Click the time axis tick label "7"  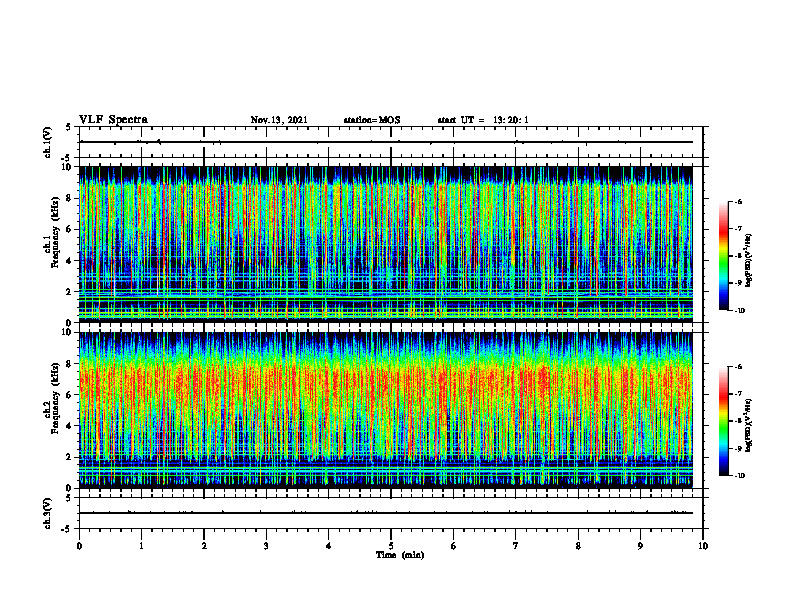tap(516, 546)
